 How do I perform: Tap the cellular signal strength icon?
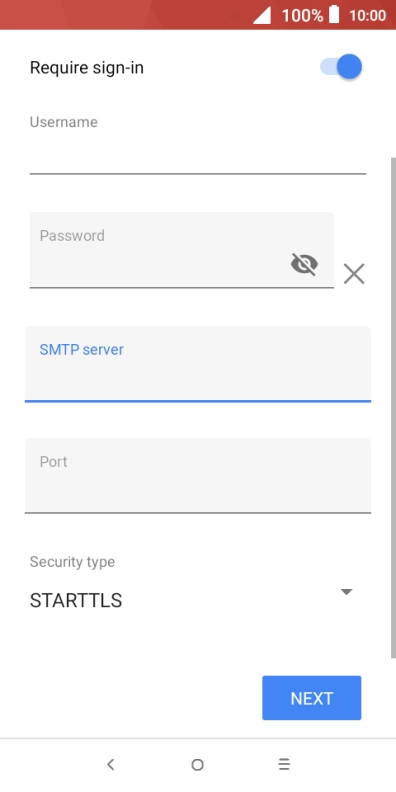pos(262,15)
